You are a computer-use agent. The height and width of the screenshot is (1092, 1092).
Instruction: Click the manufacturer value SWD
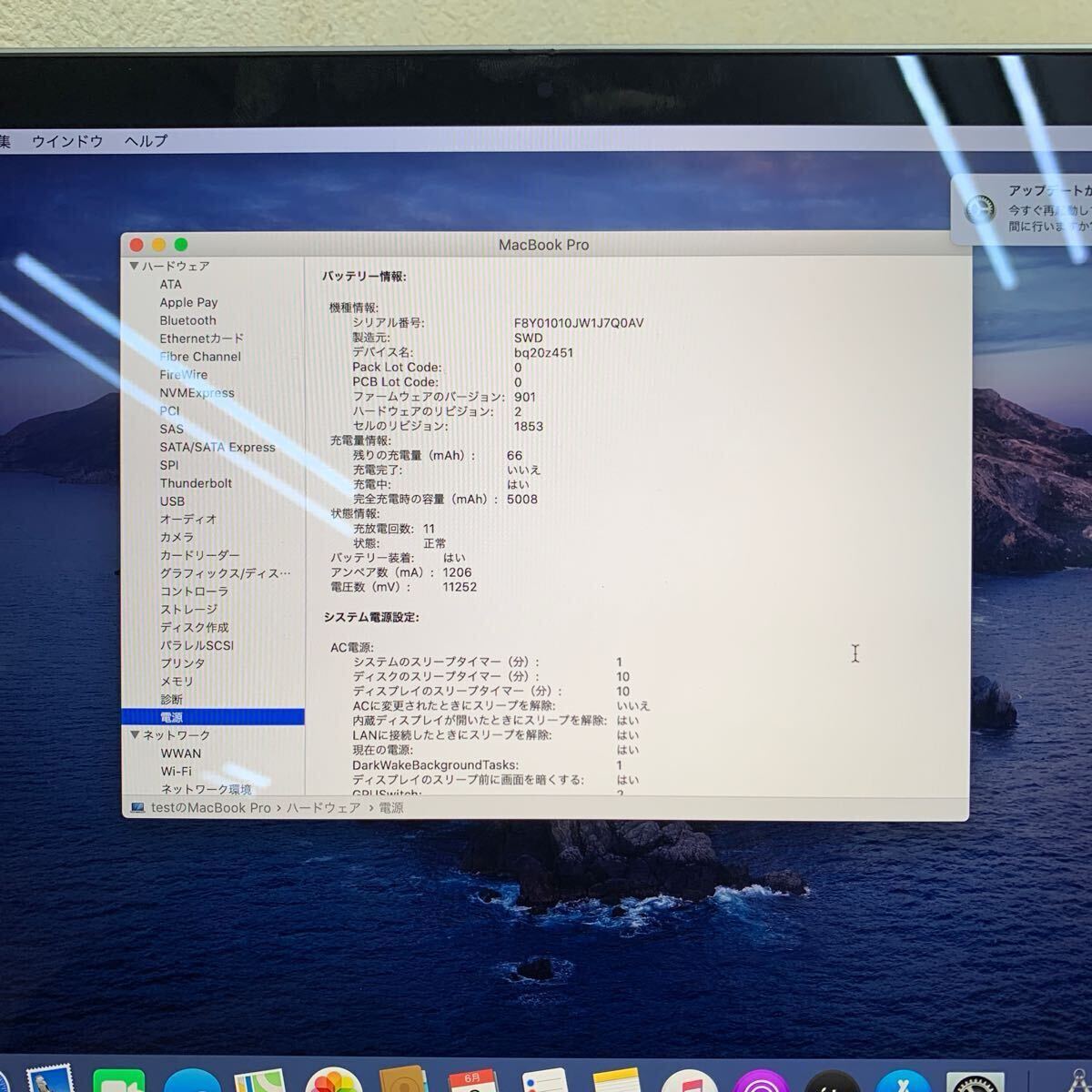click(528, 338)
